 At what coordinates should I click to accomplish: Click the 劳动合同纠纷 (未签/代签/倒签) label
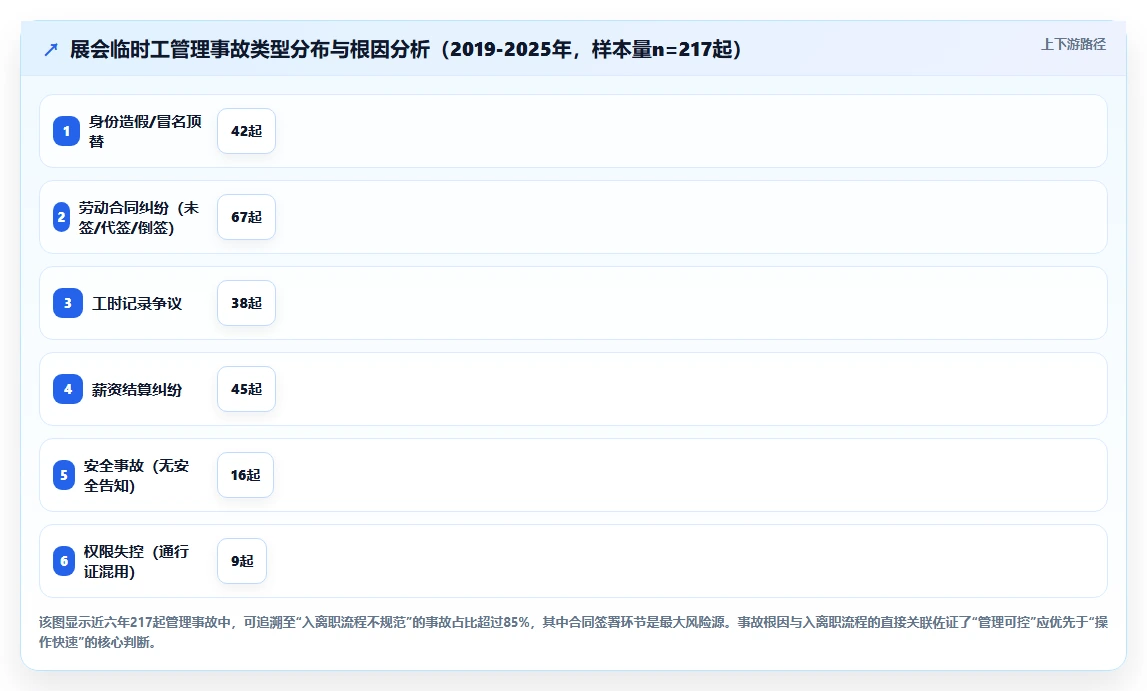pos(139,217)
